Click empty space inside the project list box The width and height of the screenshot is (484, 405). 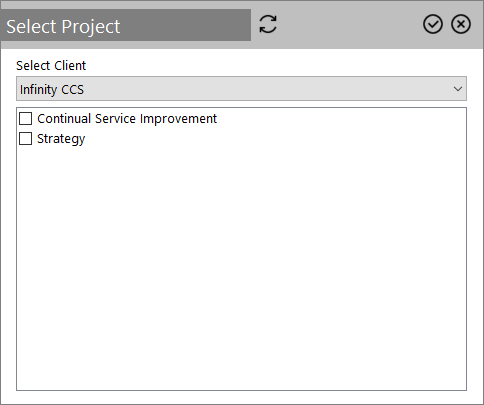tap(241, 267)
